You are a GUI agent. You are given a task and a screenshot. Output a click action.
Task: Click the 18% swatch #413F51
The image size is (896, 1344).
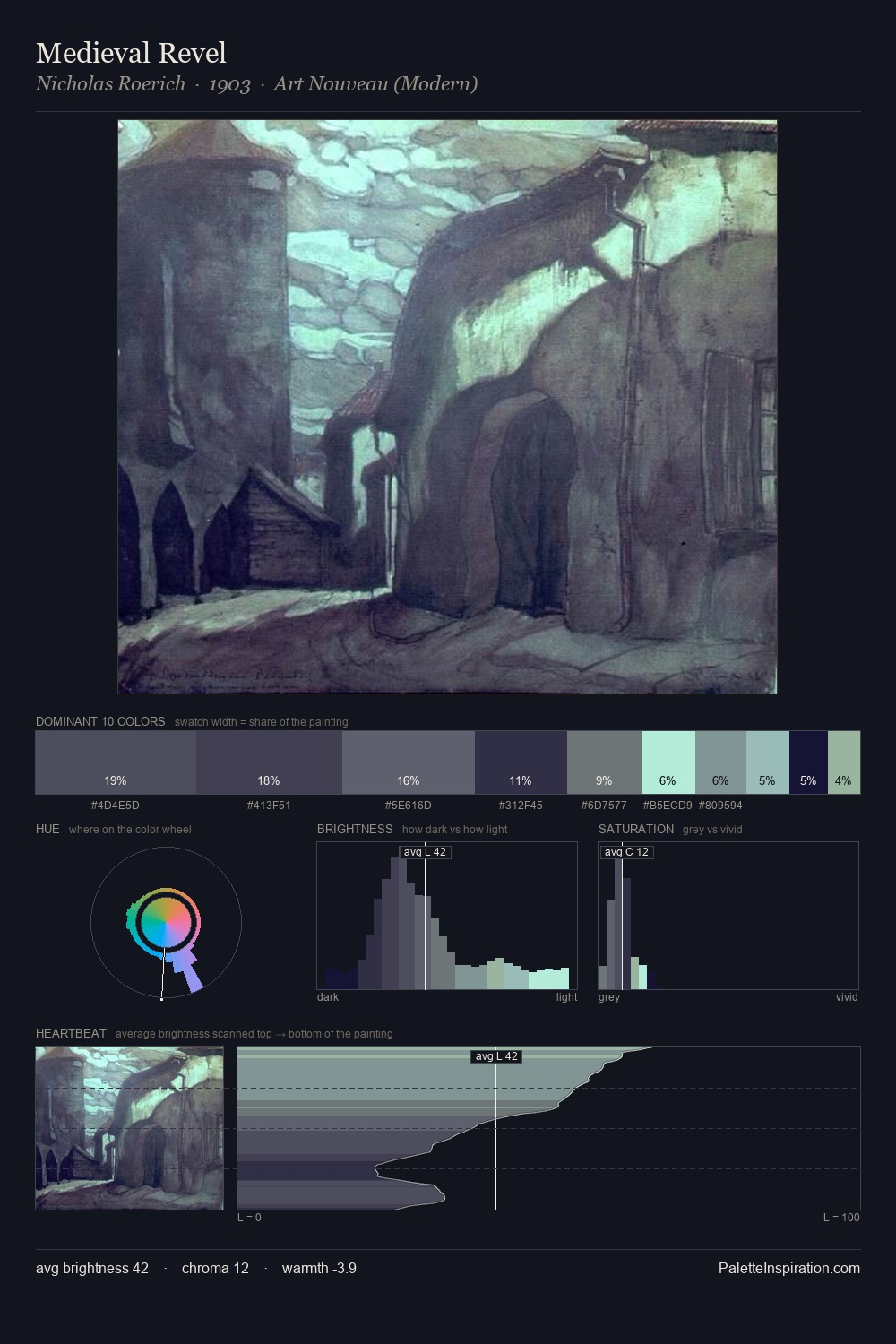(x=269, y=762)
